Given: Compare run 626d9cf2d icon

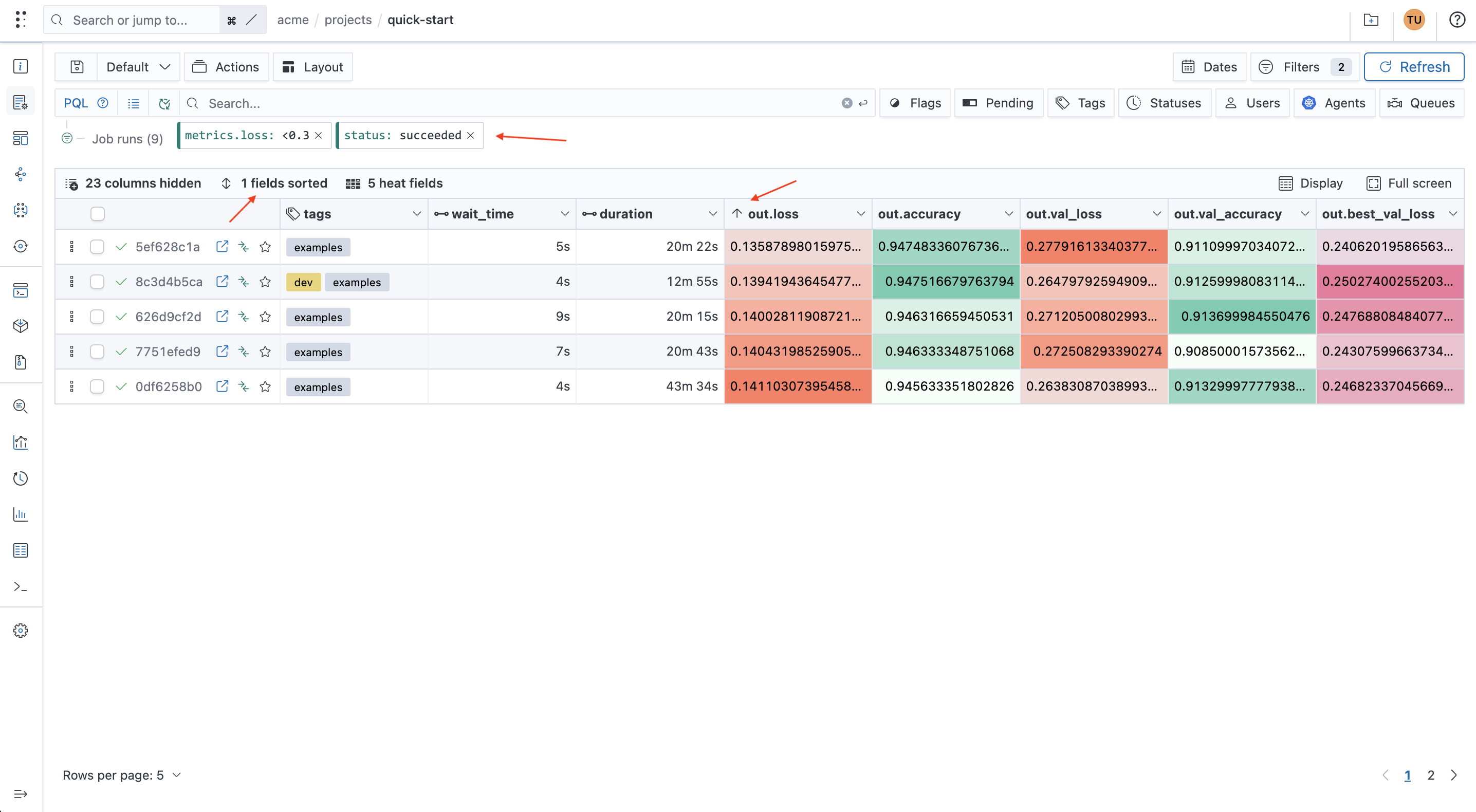Looking at the screenshot, I should (x=244, y=316).
